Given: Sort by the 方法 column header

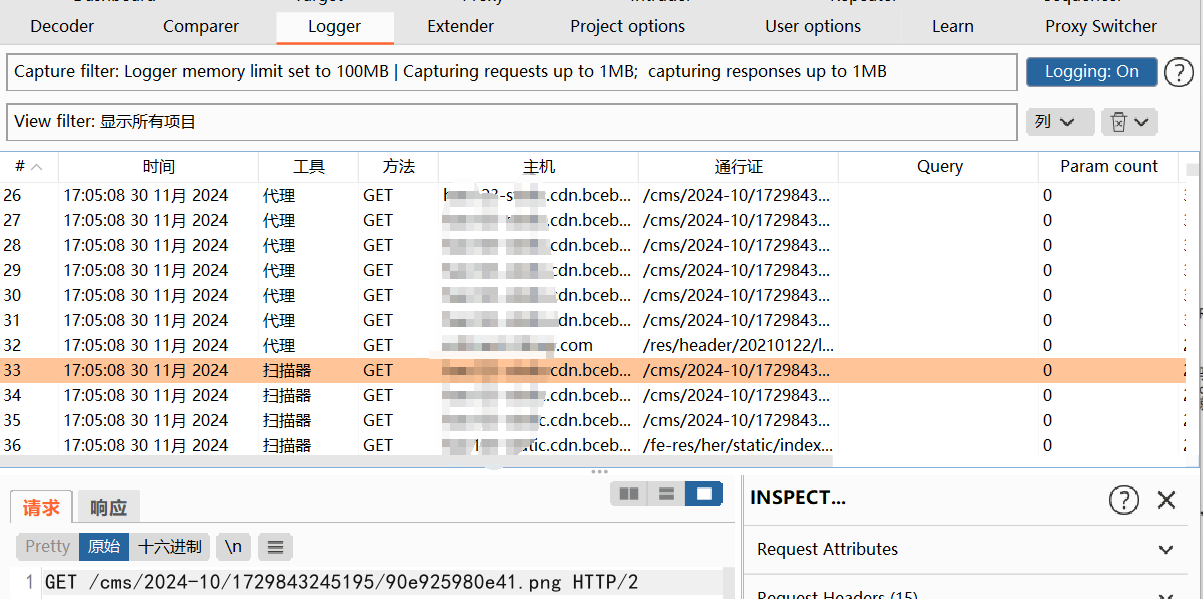Looking at the screenshot, I should (398, 167).
